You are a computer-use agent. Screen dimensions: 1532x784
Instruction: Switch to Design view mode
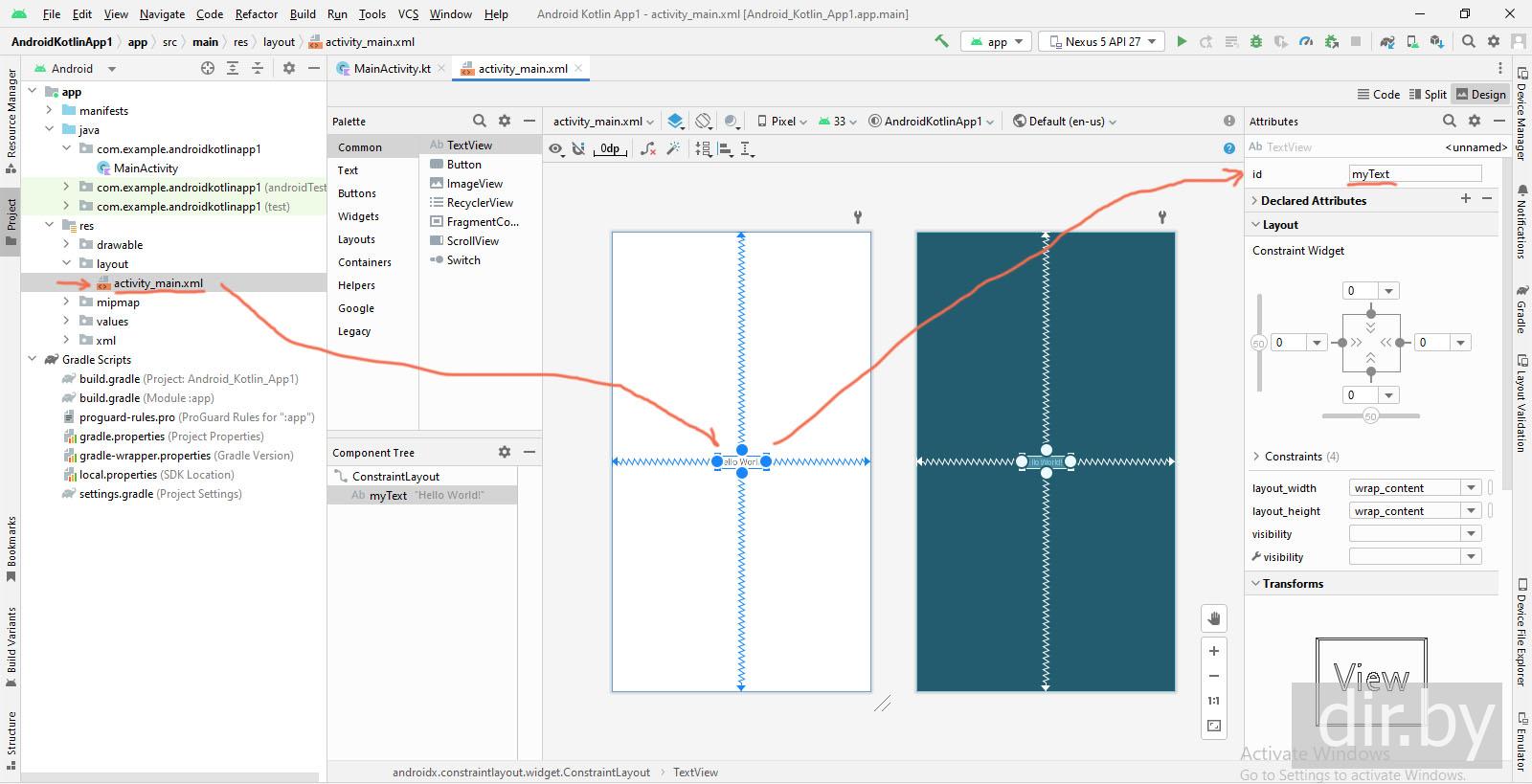click(x=1480, y=94)
